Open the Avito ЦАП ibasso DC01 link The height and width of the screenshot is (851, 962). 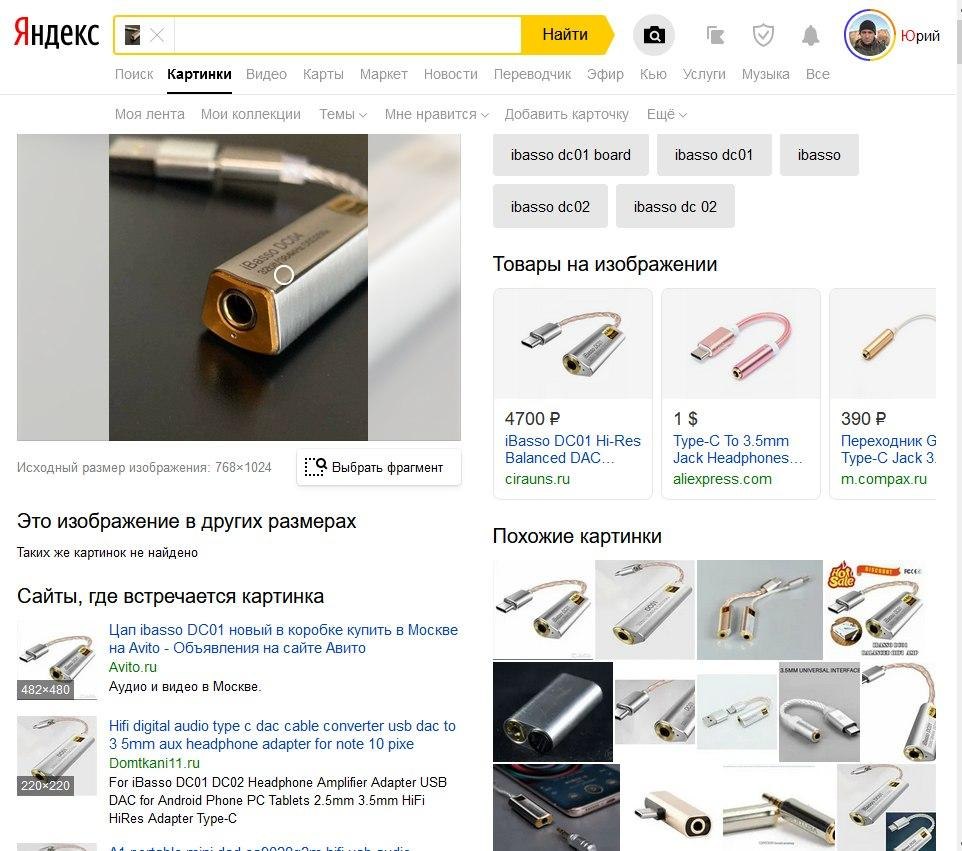coord(283,639)
